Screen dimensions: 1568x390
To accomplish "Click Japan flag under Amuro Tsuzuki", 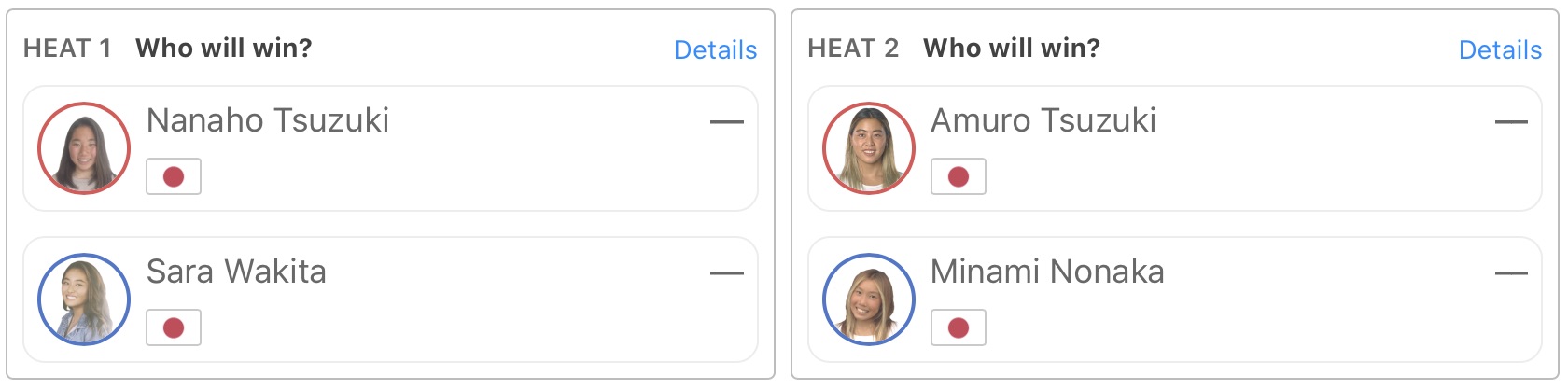I will click(958, 176).
